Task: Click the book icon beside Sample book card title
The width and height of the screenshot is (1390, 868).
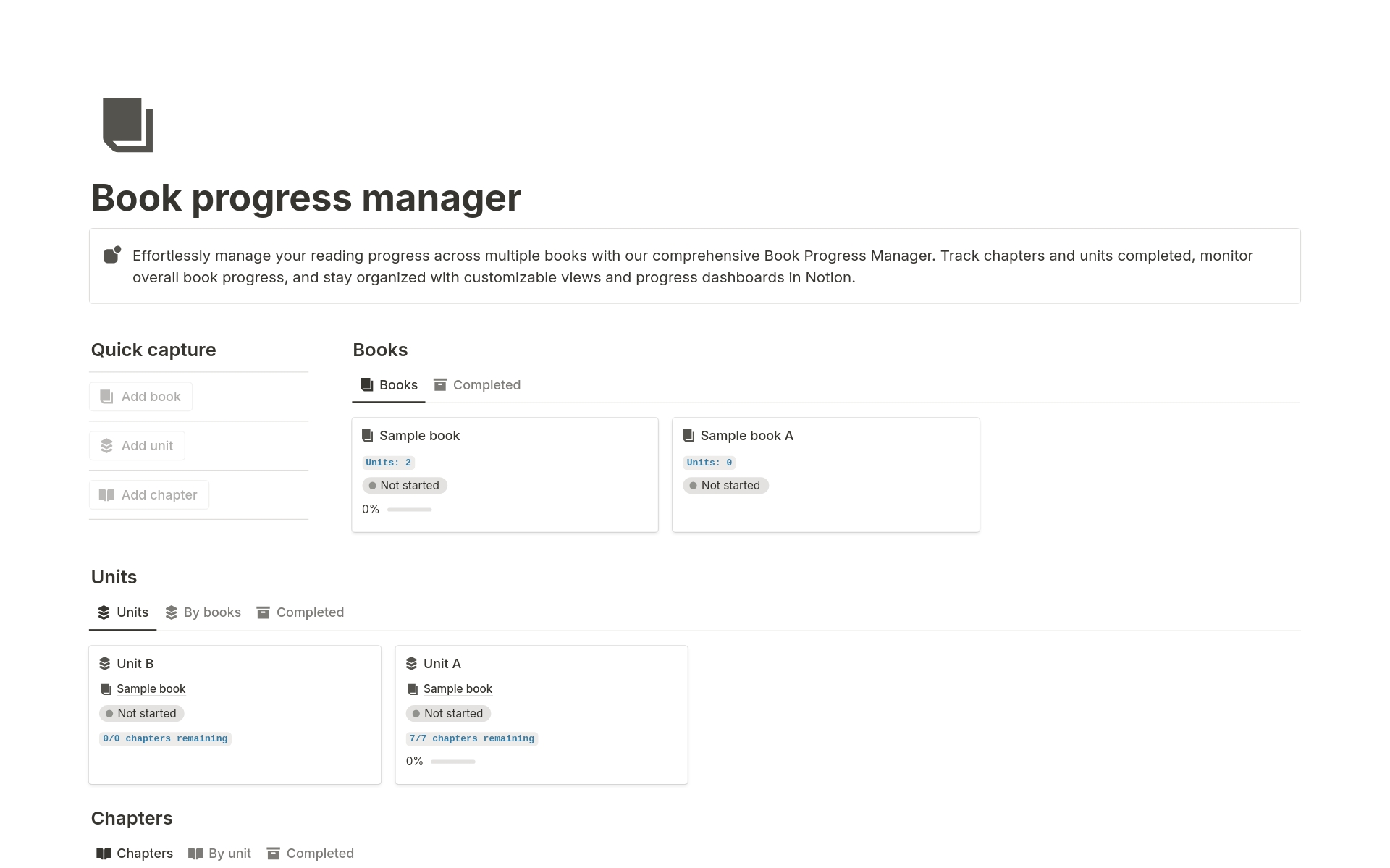Action: coord(367,435)
